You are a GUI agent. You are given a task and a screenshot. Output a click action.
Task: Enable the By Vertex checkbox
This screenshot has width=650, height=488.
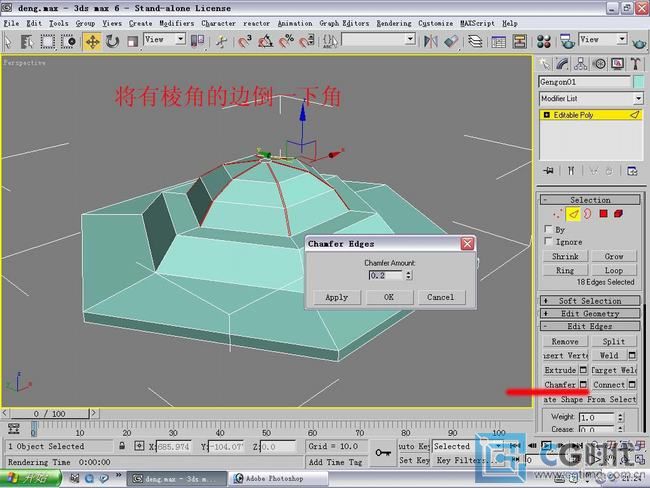[x=548, y=229]
